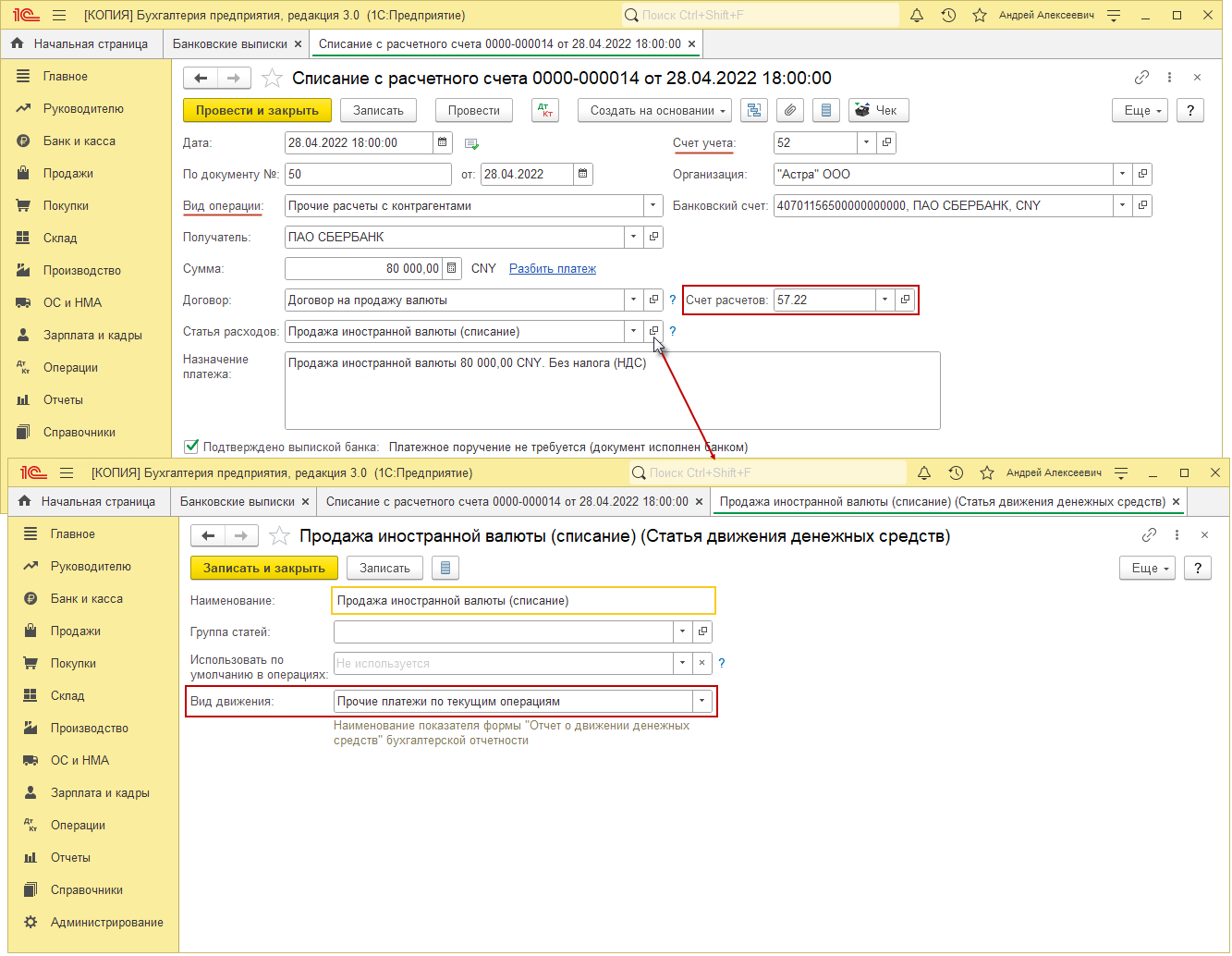Expand Вид движения dropdown
The width and height of the screenshot is (1232, 956).
tap(702, 701)
